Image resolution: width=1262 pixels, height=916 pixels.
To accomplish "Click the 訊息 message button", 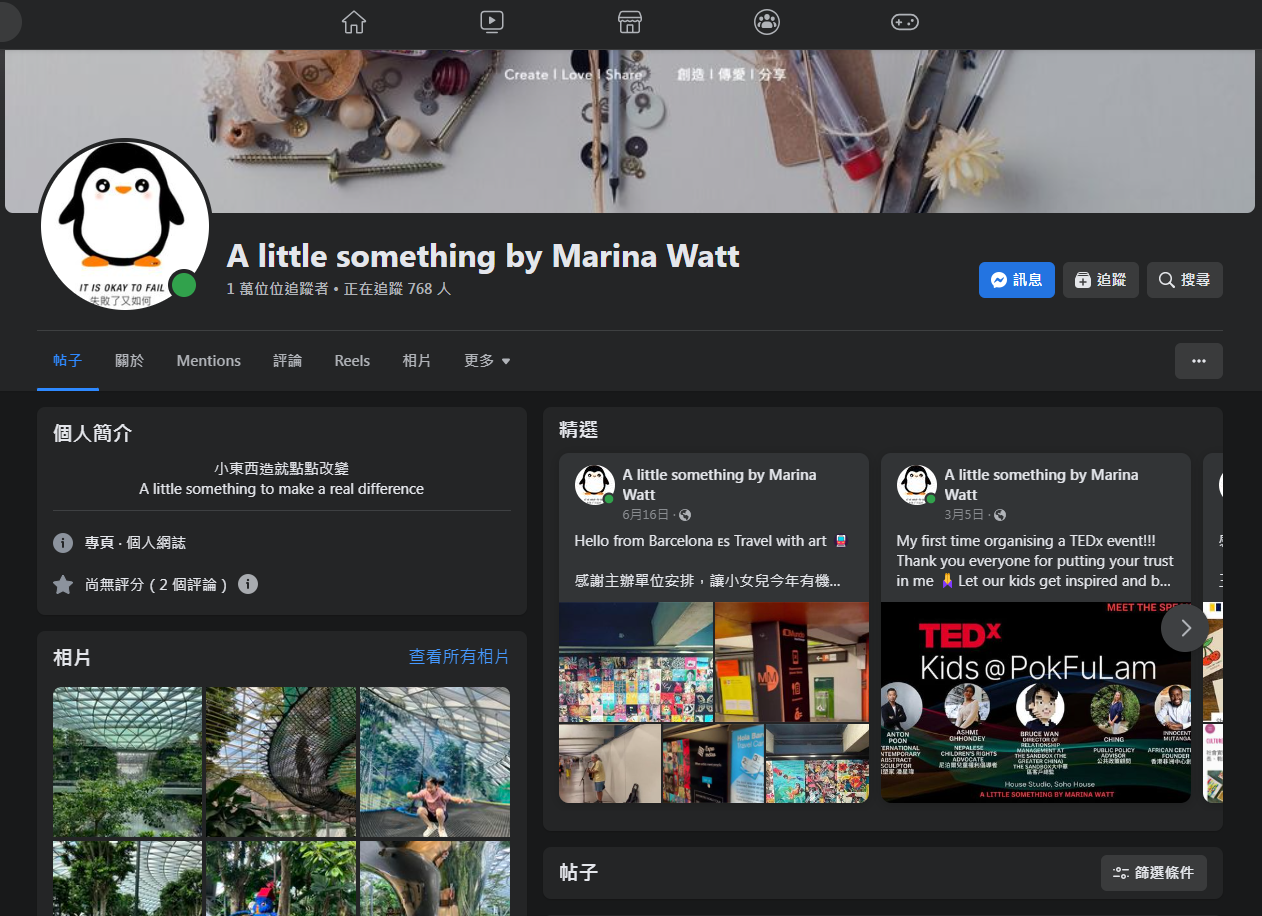I will pyautogui.click(x=1016, y=280).
